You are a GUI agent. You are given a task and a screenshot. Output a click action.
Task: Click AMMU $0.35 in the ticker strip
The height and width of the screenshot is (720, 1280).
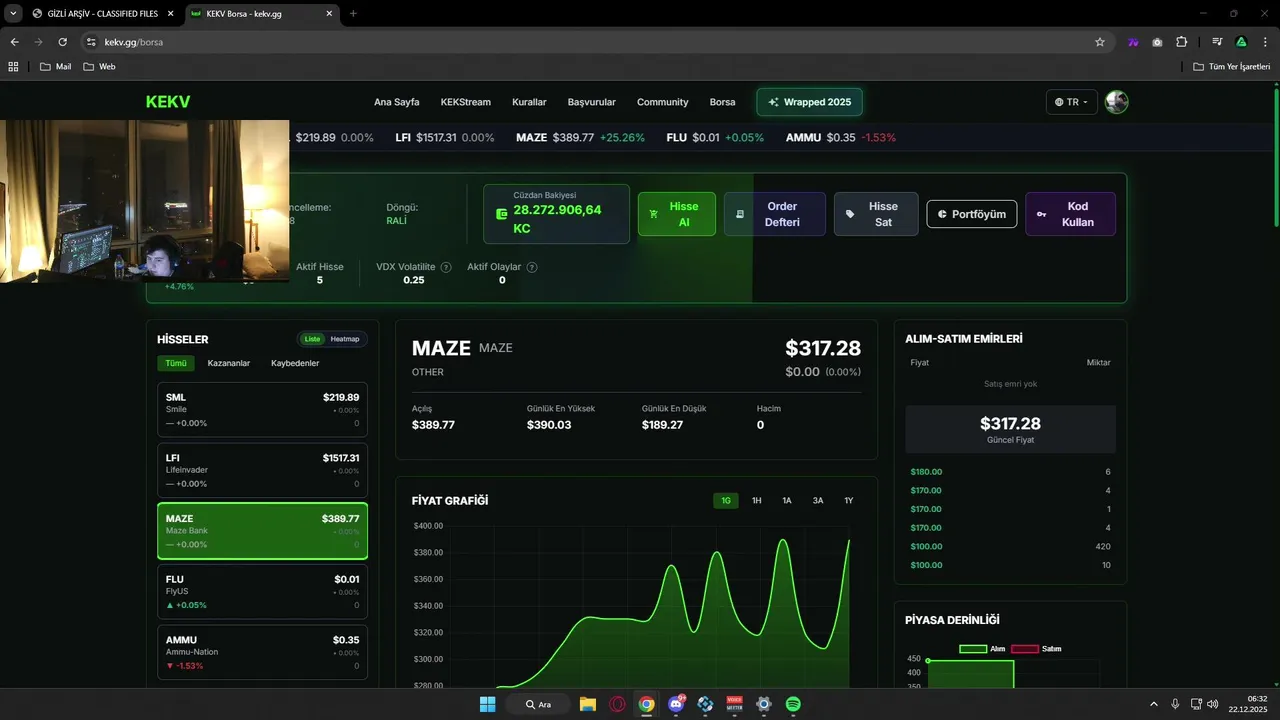coord(841,138)
